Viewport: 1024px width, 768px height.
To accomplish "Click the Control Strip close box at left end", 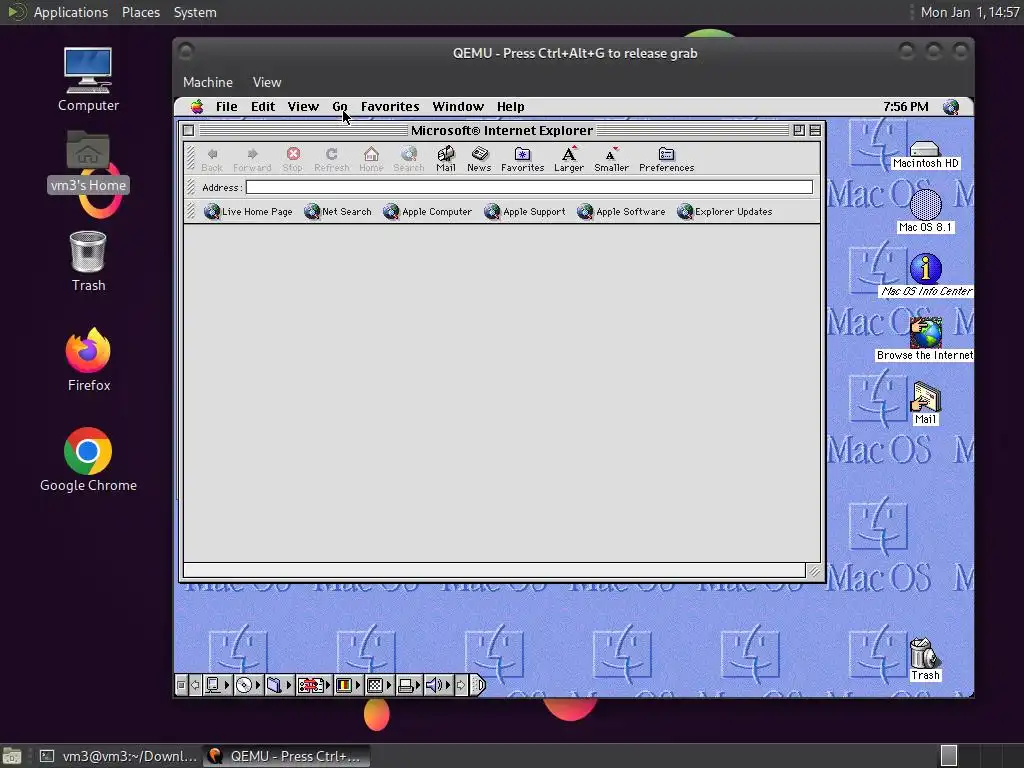I will [x=181, y=685].
